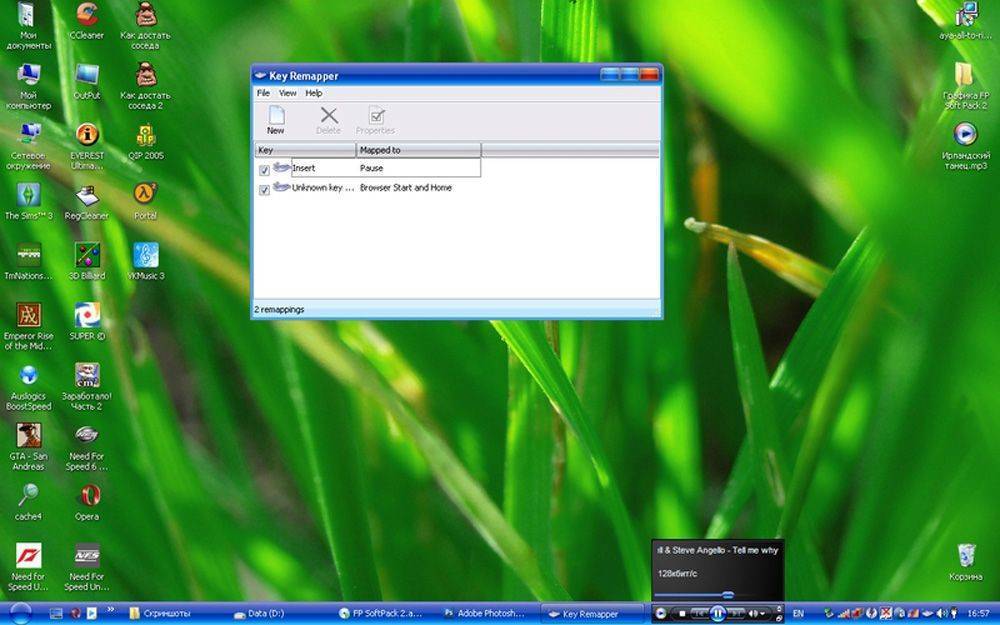Image resolution: width=1000 pixels, height=625 pixels.
Task: Open the CCleaner desktop icon
Action: click(87, 16)
